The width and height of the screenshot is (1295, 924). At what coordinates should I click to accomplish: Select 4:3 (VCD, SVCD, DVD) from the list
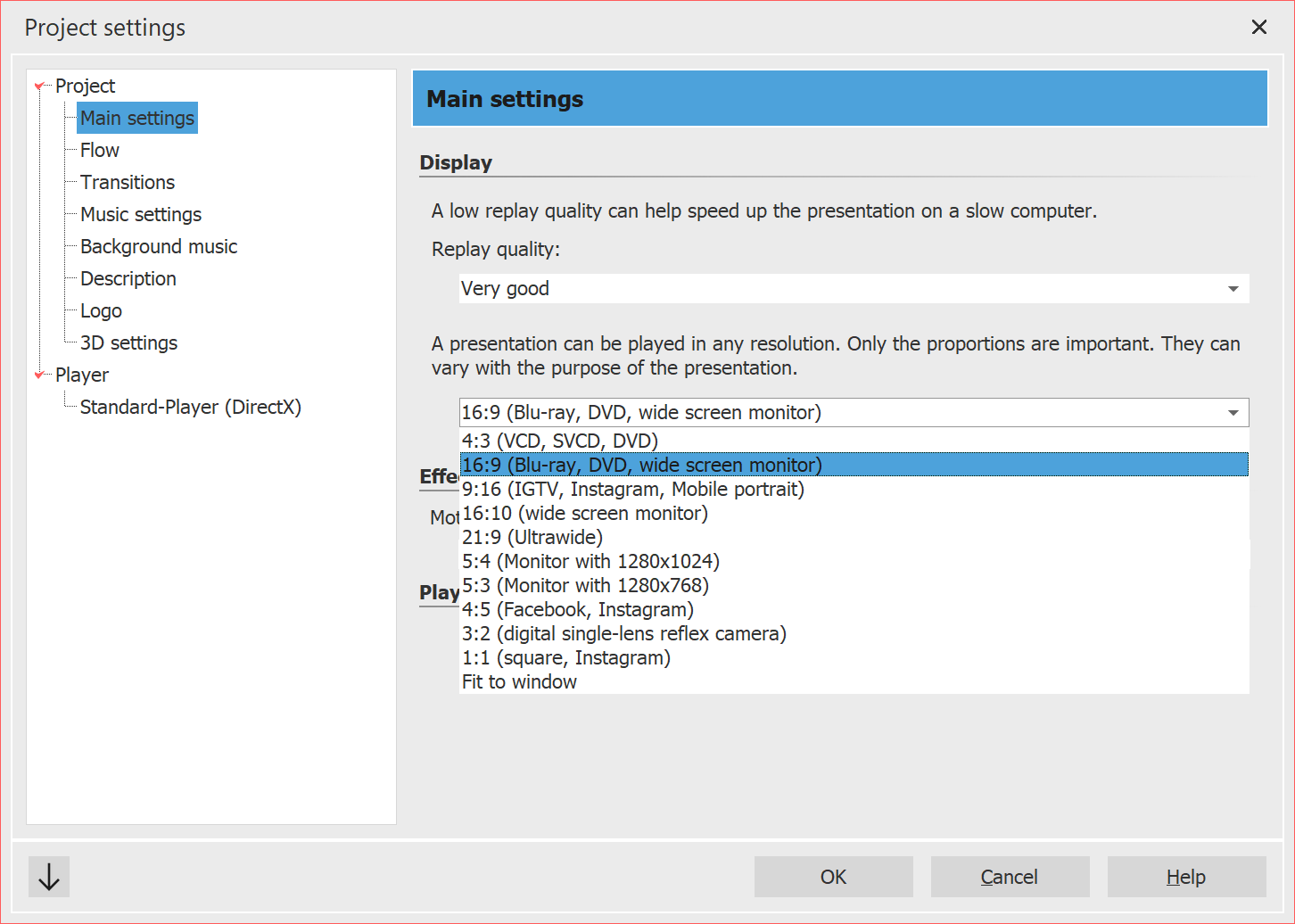pyautogui.click(x=559, y=441)
